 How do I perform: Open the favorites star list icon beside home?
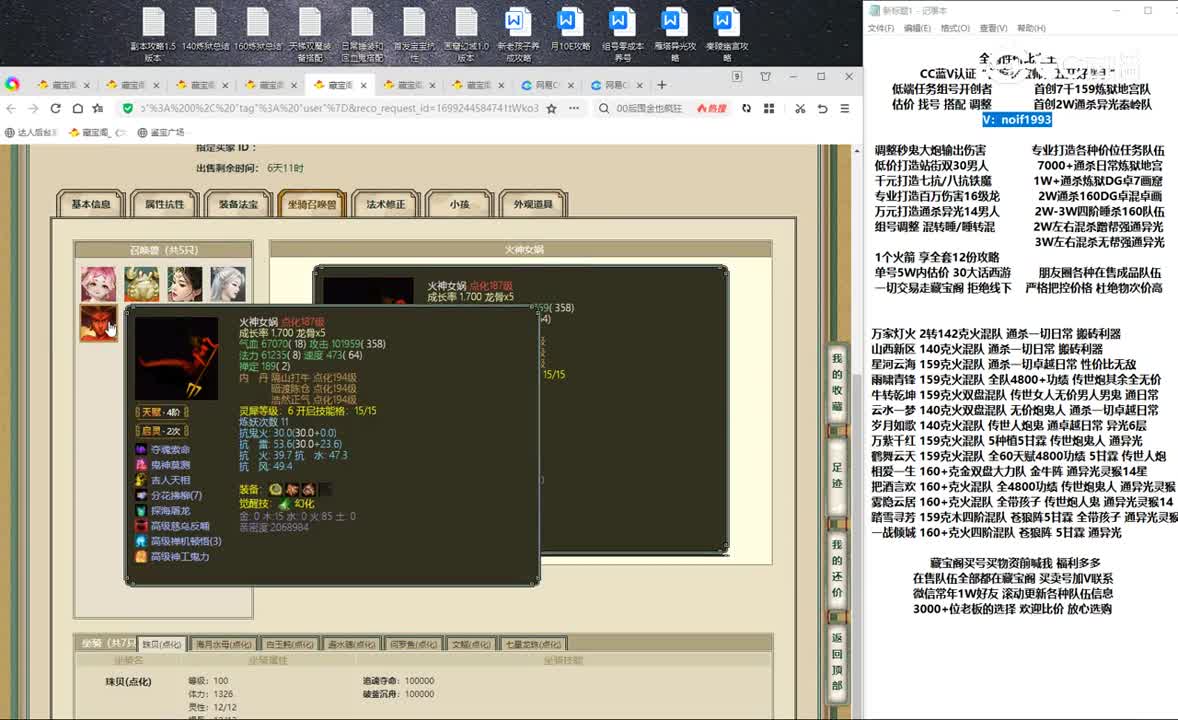coord(98,108)
